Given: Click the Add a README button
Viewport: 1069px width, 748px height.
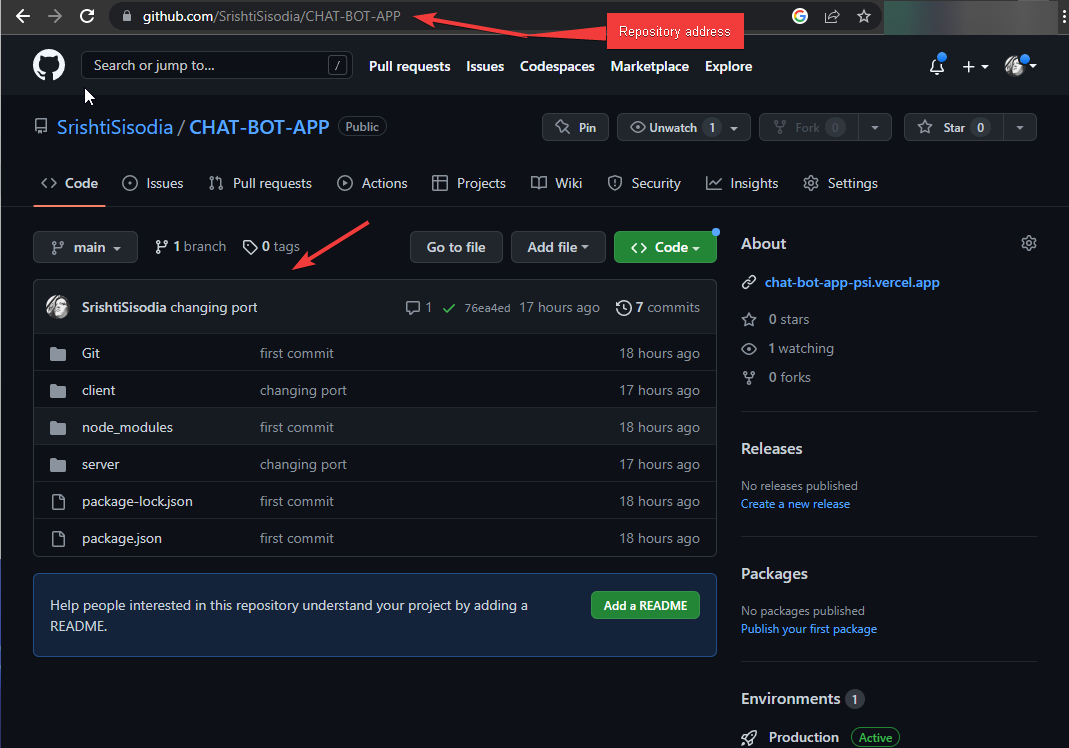Looking at the screenshot, I should (x=645, y=605).
